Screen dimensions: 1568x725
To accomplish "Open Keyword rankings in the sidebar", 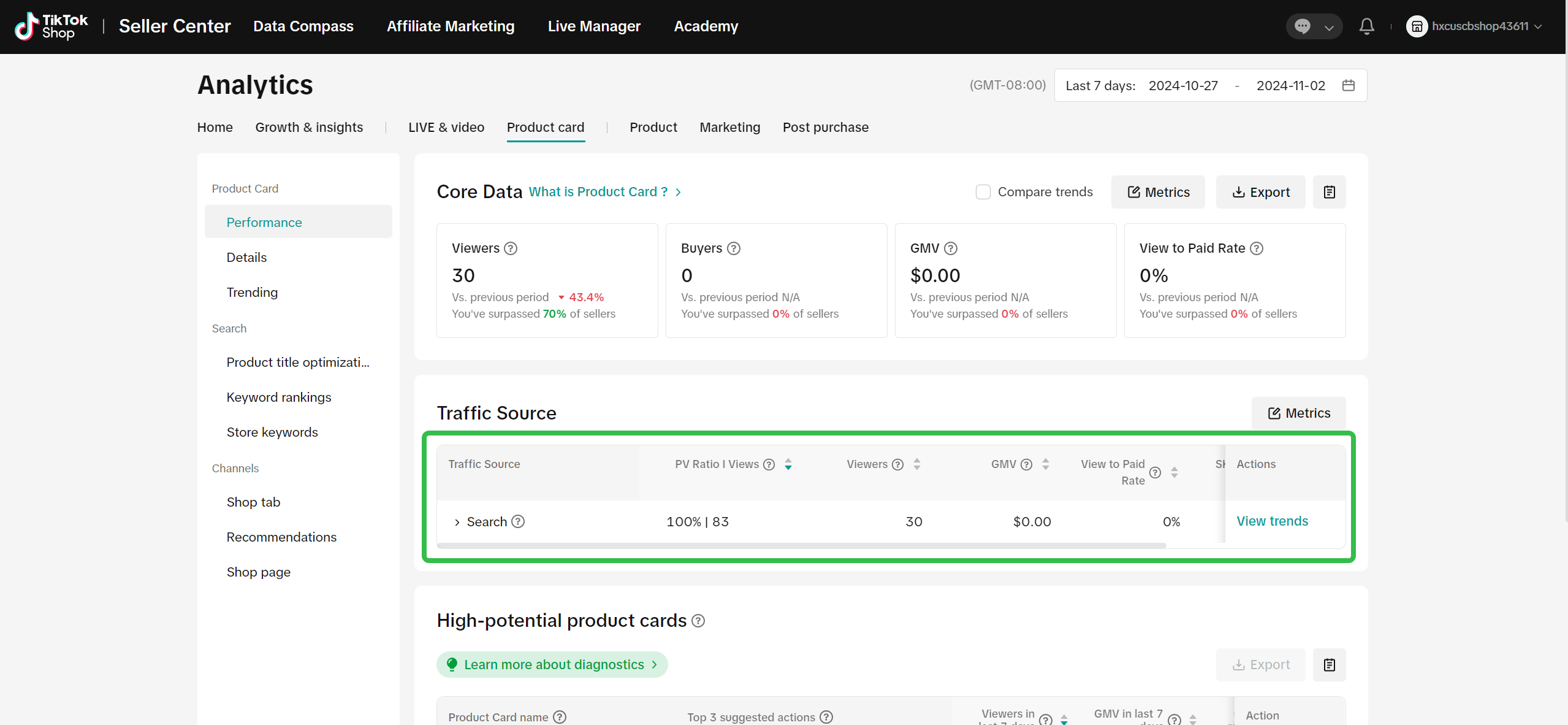I will (278, 397).
